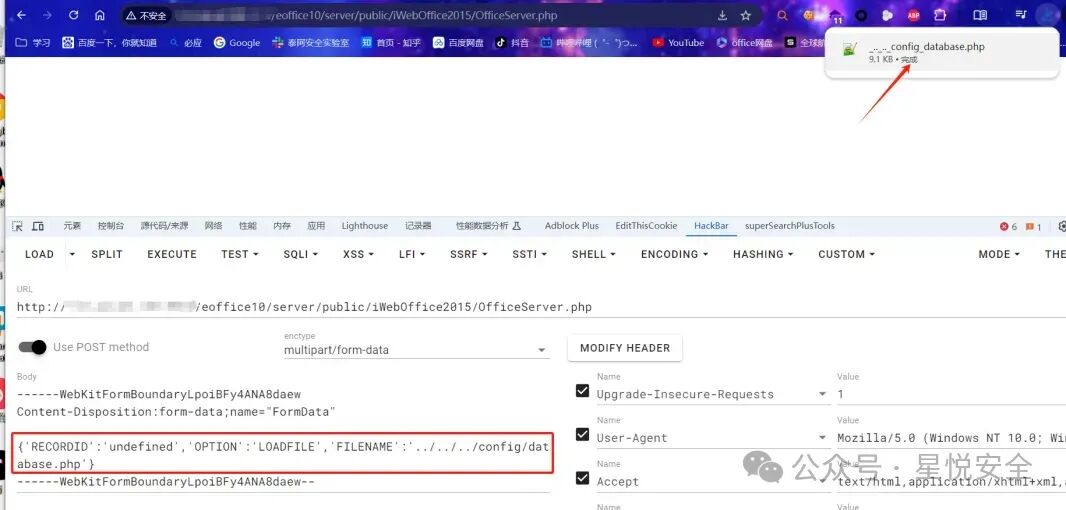Click the magnifier search extension icon

(x=783, y=15)
